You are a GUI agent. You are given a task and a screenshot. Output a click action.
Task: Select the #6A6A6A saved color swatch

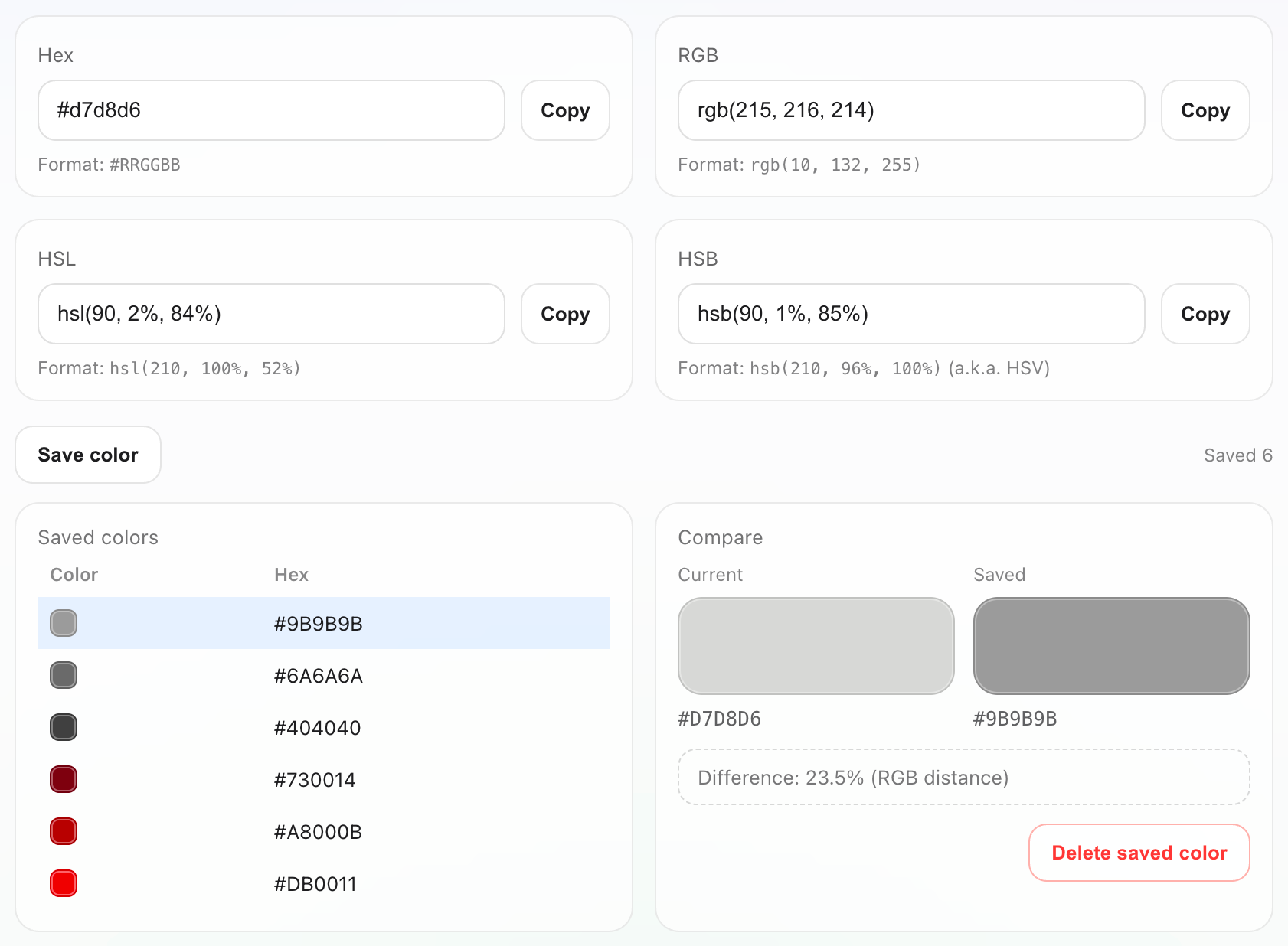tap(64, 675)
